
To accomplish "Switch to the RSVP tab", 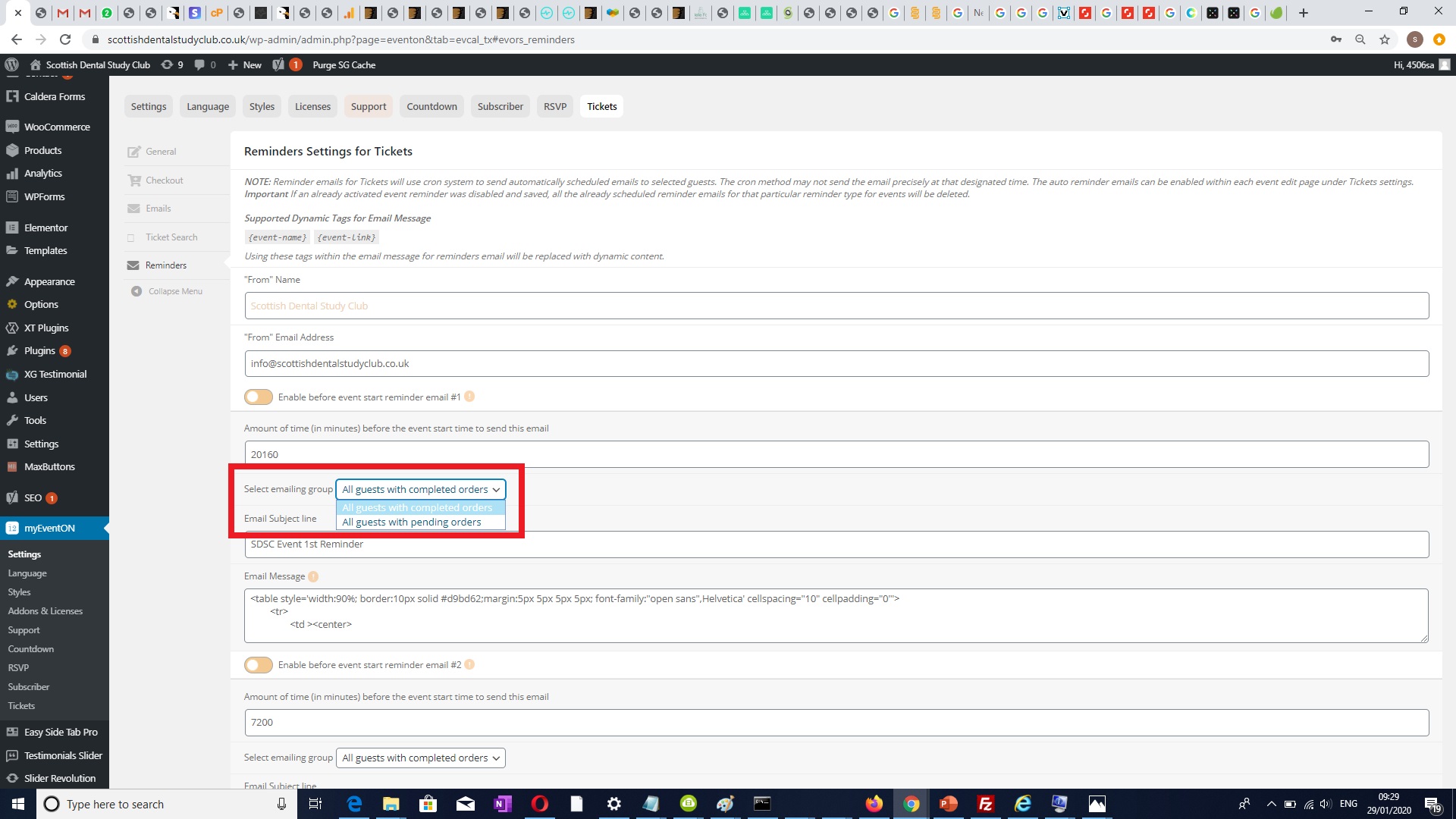I will click(554, 106).
